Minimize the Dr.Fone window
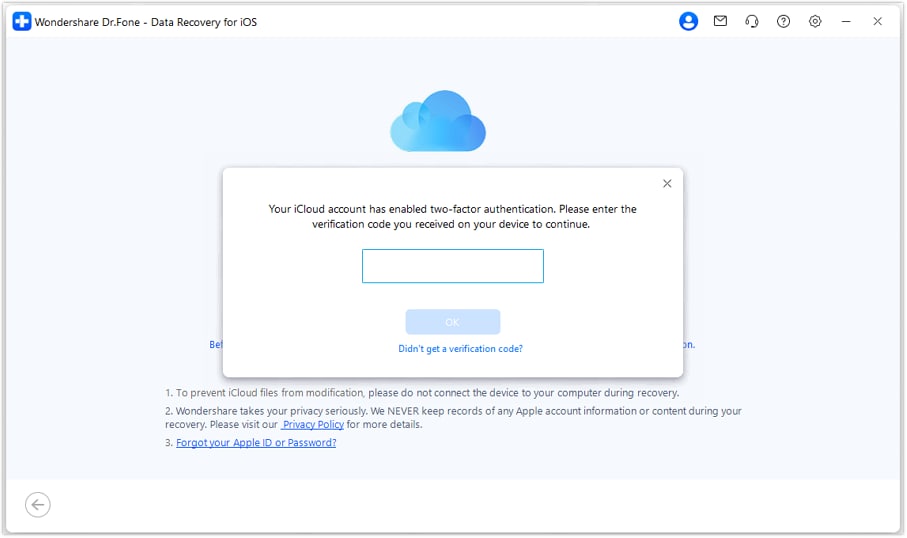Image resolution: width=907 pixels, height=538 pixels. [846, 21]
